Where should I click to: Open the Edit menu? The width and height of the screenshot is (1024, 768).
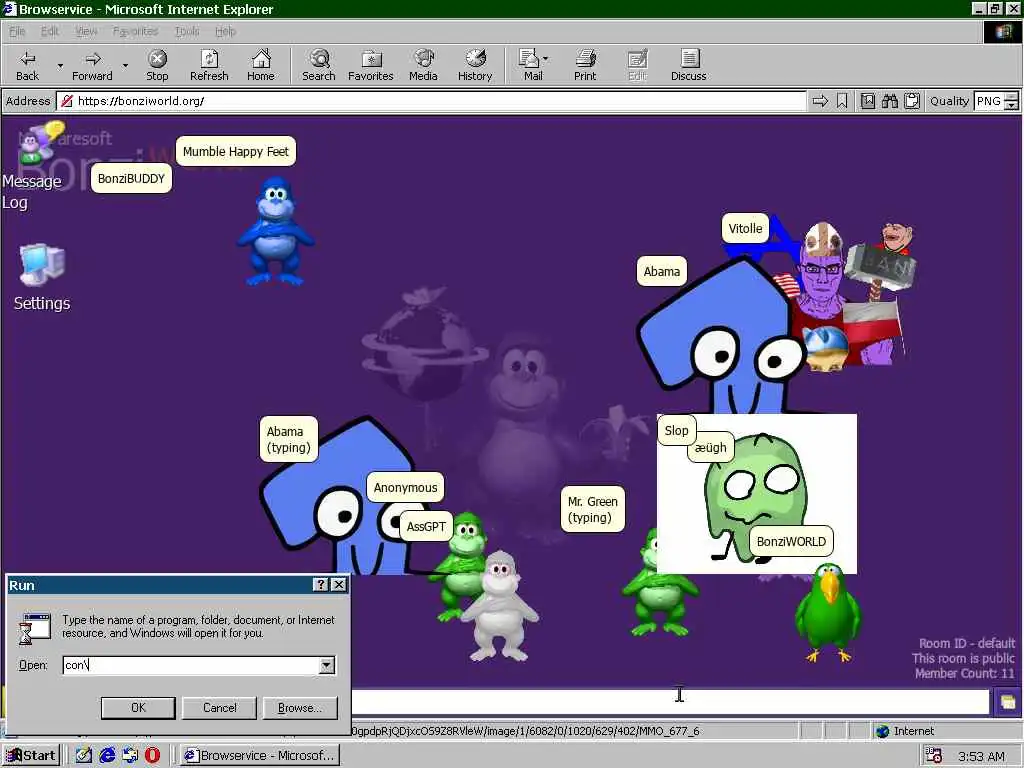50,31
